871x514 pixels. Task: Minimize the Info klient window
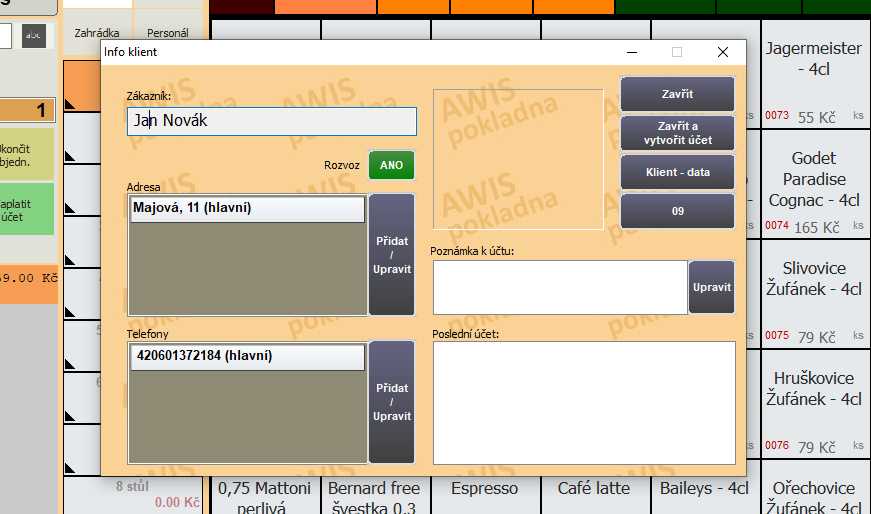(x=631, y=52)
